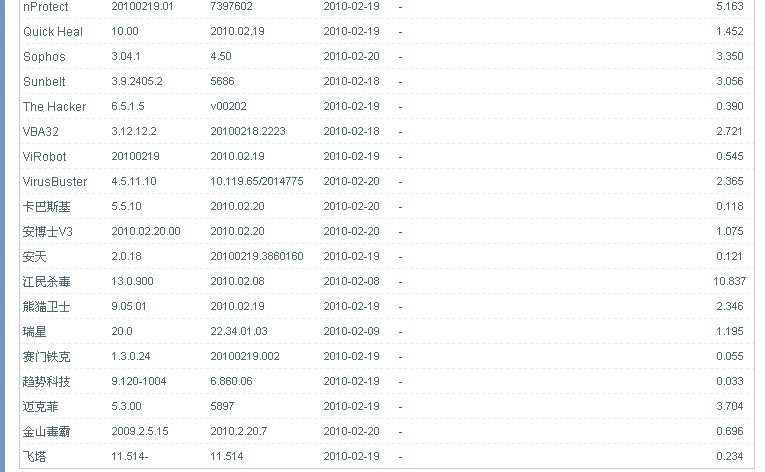The image size is (765, 472).
Task: Click 瑞星 signature version 22.34.01.03
Action: [x=239, y=331]
